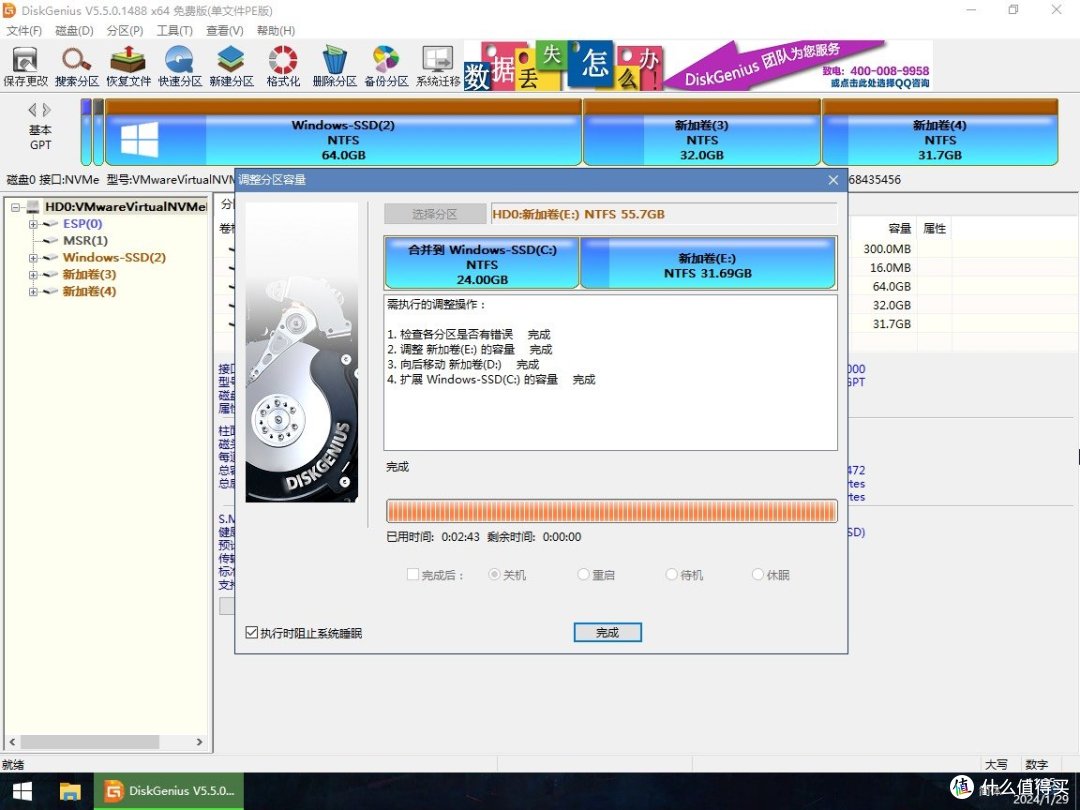Select ESP(0) label in disk tree
The height and width of the screenshot is (810, 1080).
click(83, 224)
